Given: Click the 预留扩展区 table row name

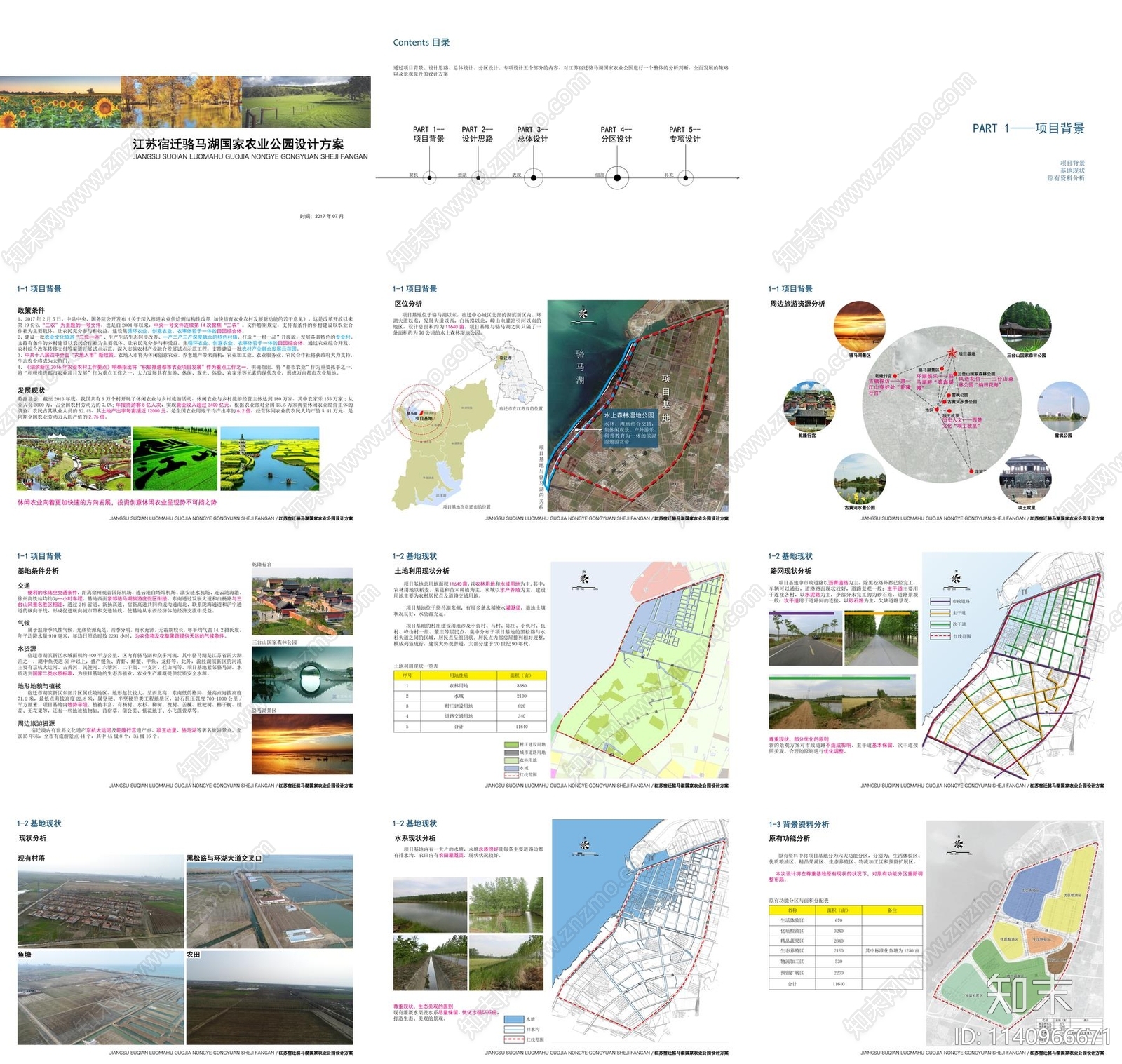Looking at the screenshot, I should 792,973.
